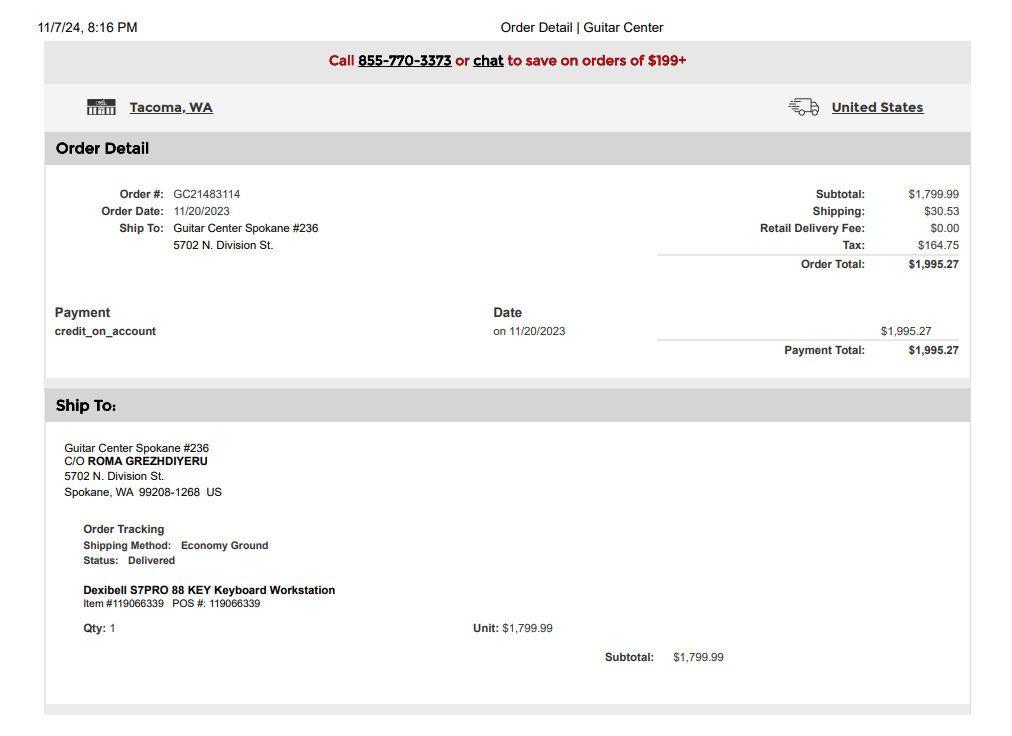Select the Payment Total label
The image size is (1012, 736).
(824, 350)
